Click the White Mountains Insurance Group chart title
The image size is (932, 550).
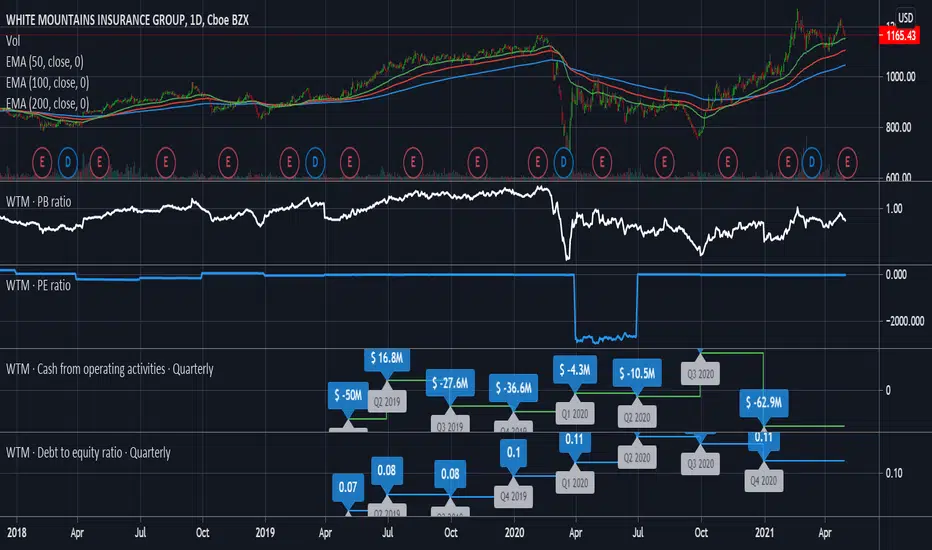(127, 20)
